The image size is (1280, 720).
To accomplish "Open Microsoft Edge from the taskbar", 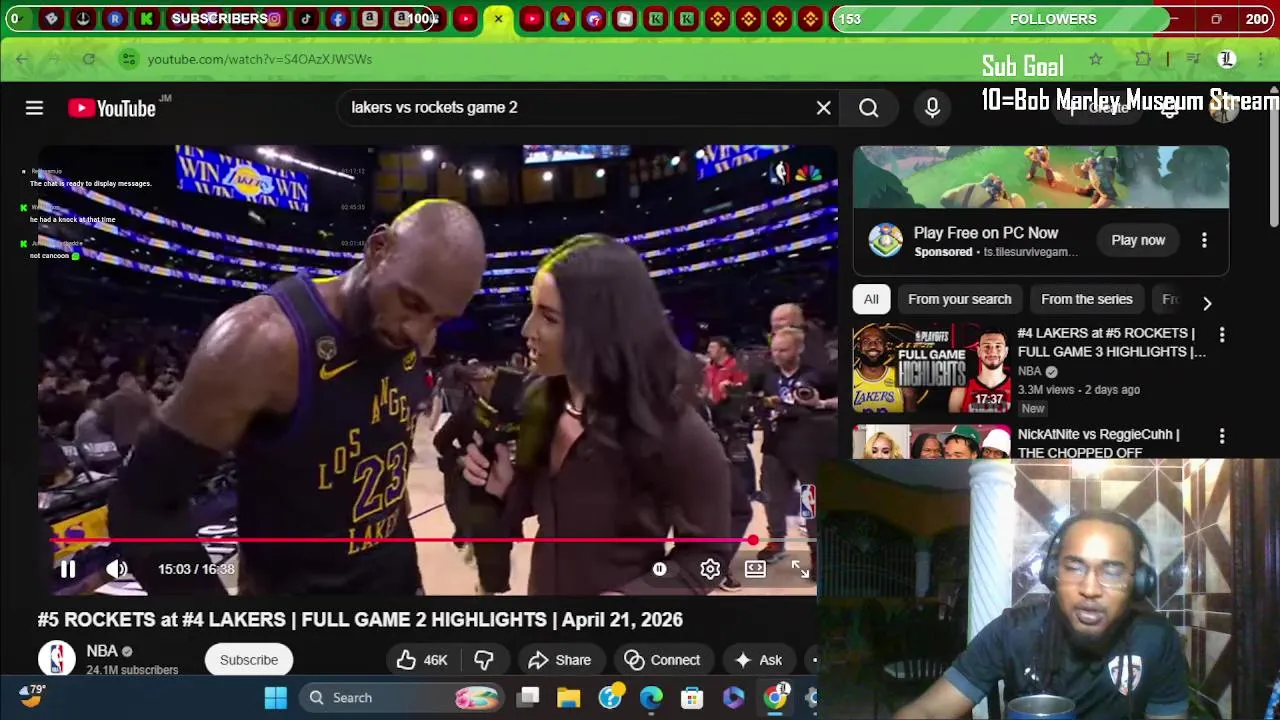I will (x=651, y=698).
